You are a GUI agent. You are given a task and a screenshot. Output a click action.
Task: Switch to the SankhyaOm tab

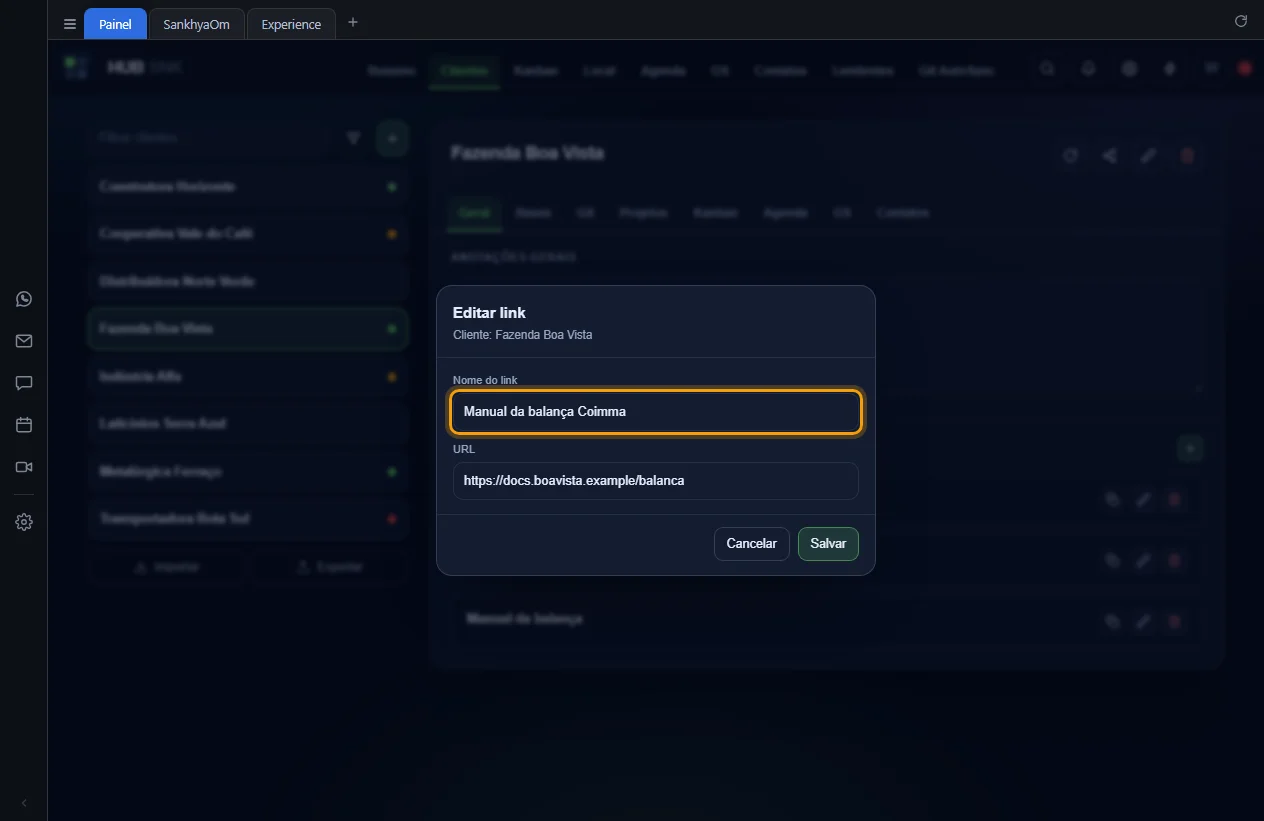pyautogui.click(x=197, y=24)
